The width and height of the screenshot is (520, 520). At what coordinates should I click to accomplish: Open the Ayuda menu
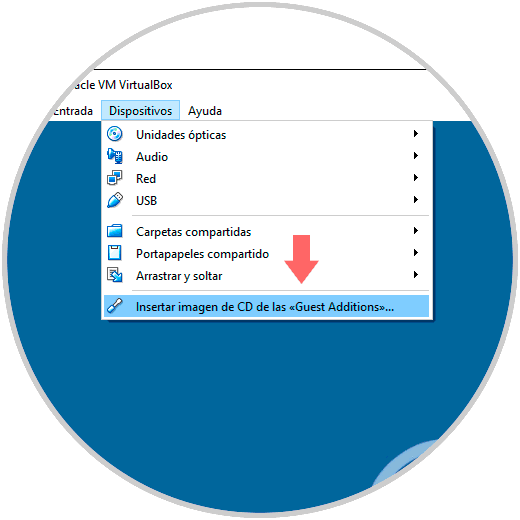(205, 111)
